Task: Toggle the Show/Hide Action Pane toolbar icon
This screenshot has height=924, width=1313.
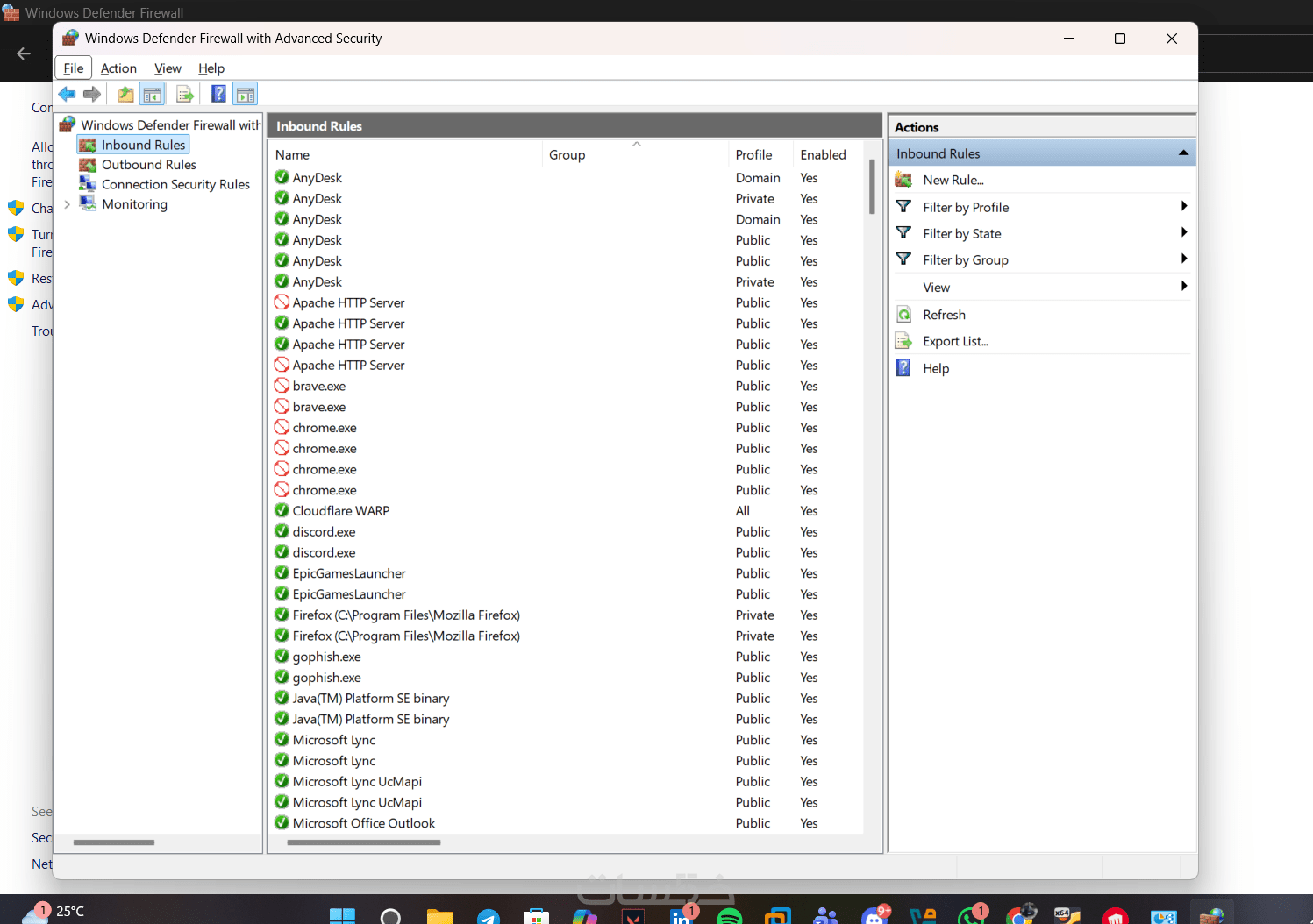Action: pos(246,94)
